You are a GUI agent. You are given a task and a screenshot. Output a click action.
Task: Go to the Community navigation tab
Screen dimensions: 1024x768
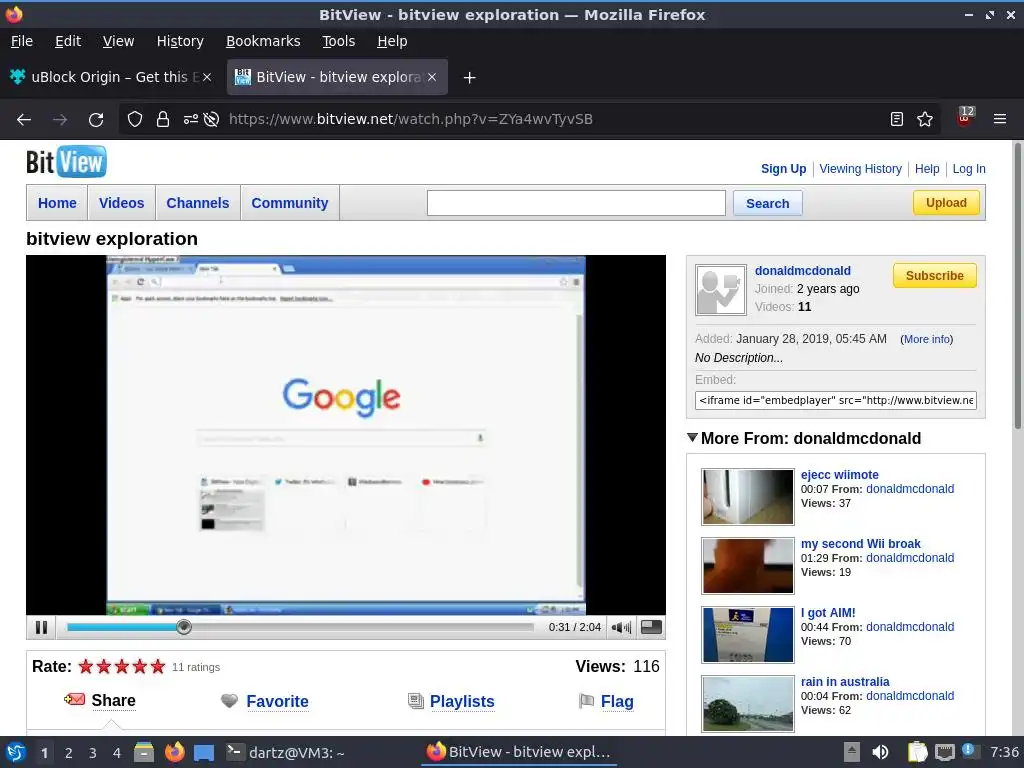(290, 203)
